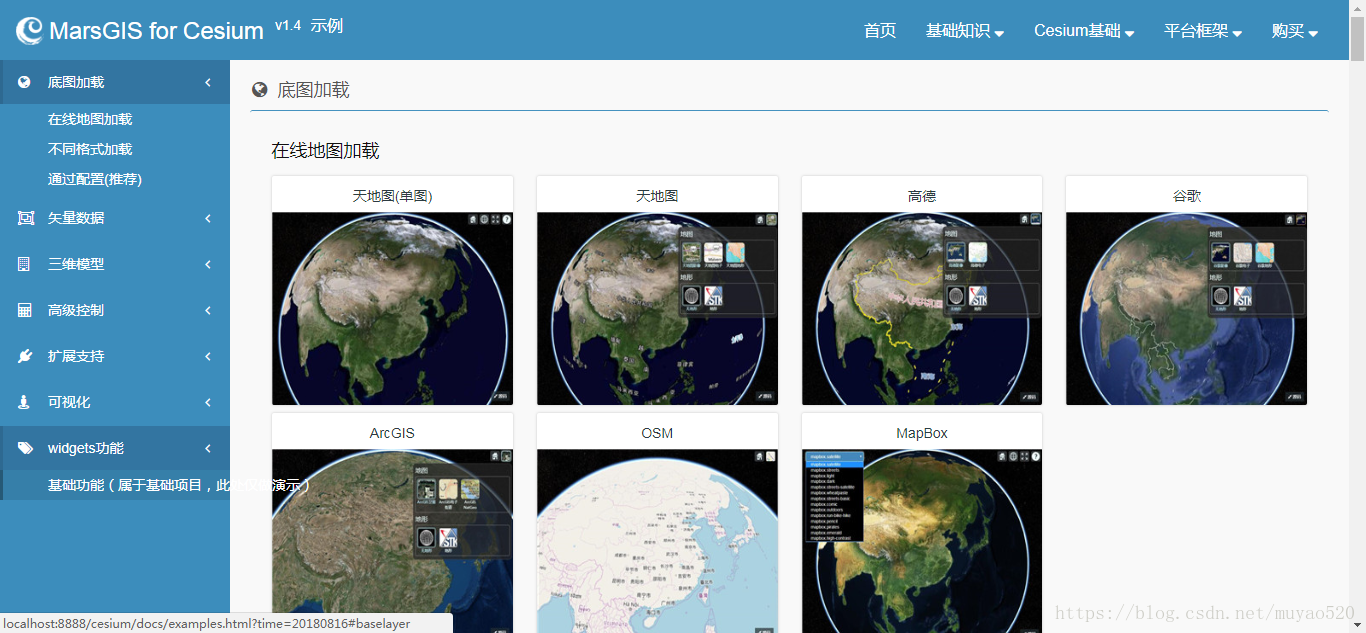Screen dimensions: 1366x633
Task: Open the 购买 dropdown menu
Action: (x=1295, y=31)
